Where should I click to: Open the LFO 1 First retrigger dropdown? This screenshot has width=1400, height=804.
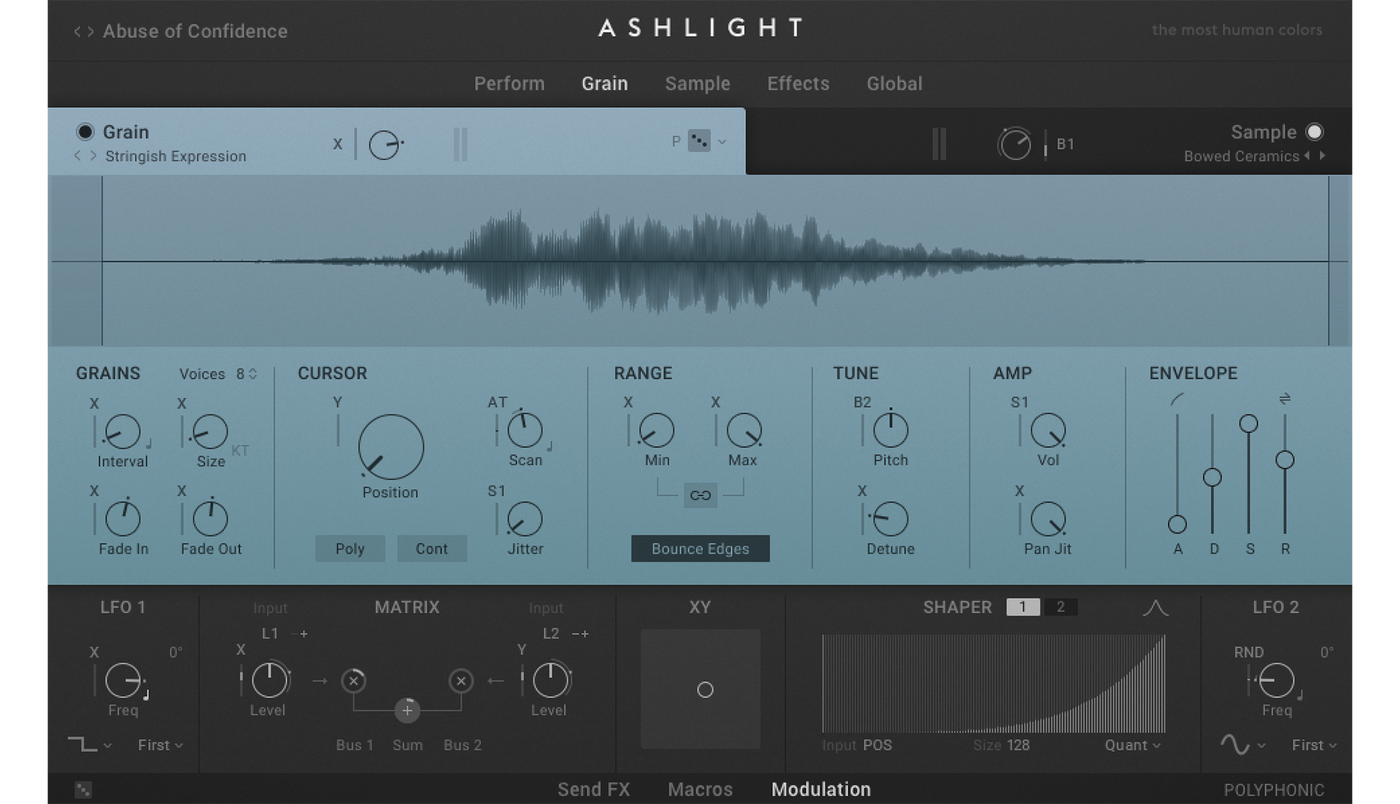click(x=161, y=745)
